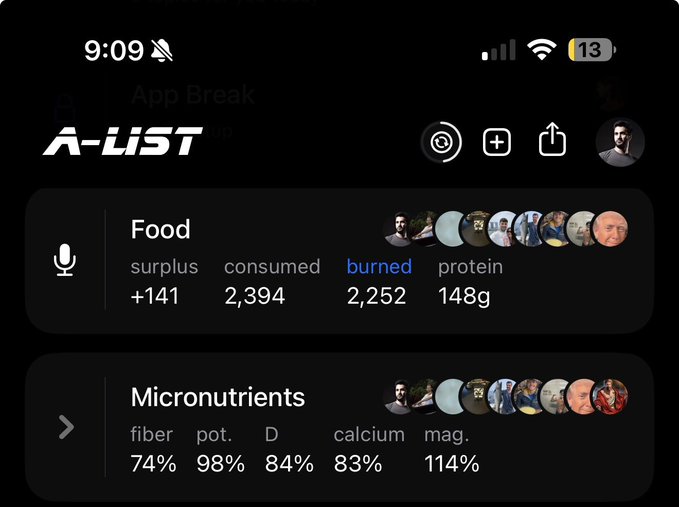Open the profile avatar in the header
679x507 pixels.
(x=620, y=142)
